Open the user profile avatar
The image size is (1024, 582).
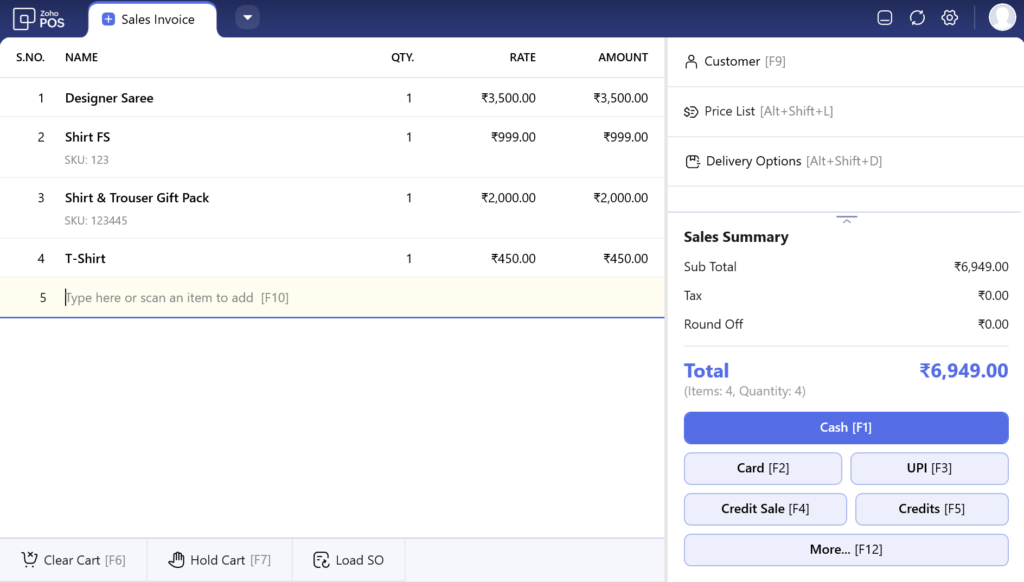(x=1001, y=17)
